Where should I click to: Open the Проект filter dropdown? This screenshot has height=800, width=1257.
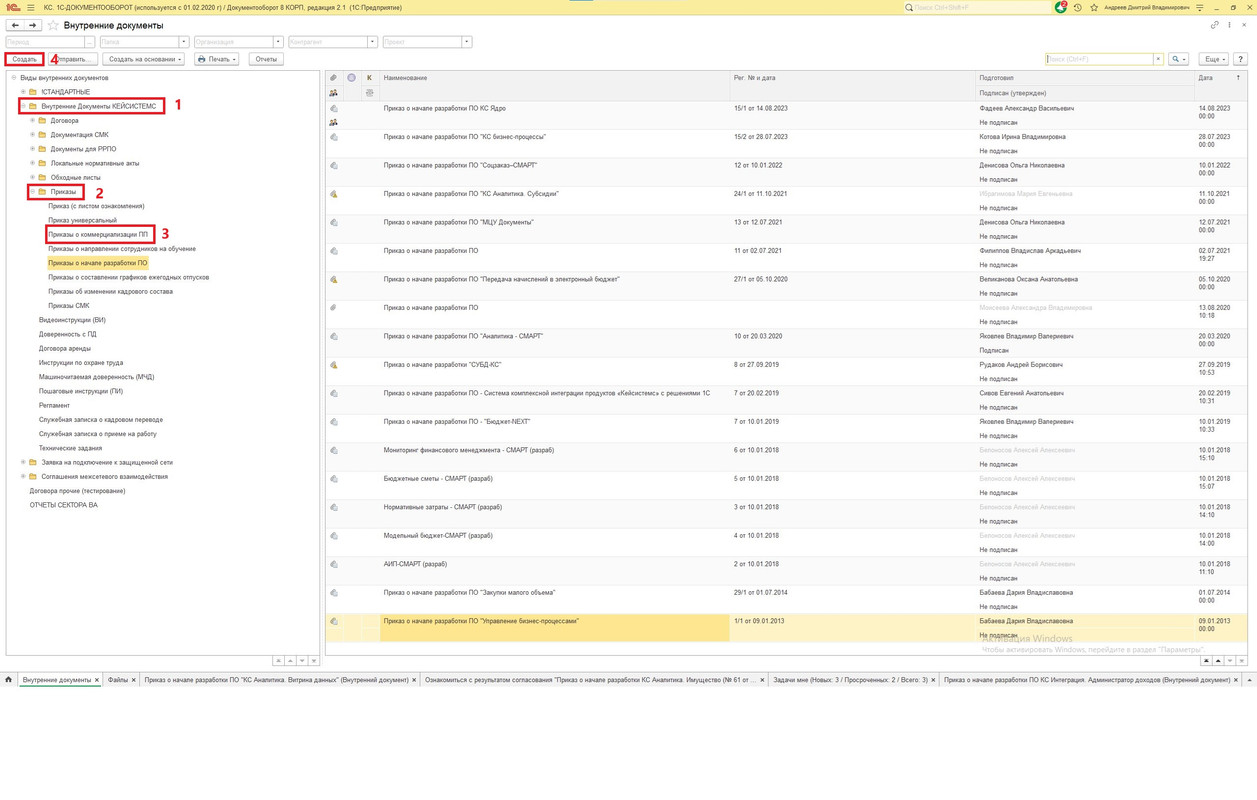tap(467, 42)
